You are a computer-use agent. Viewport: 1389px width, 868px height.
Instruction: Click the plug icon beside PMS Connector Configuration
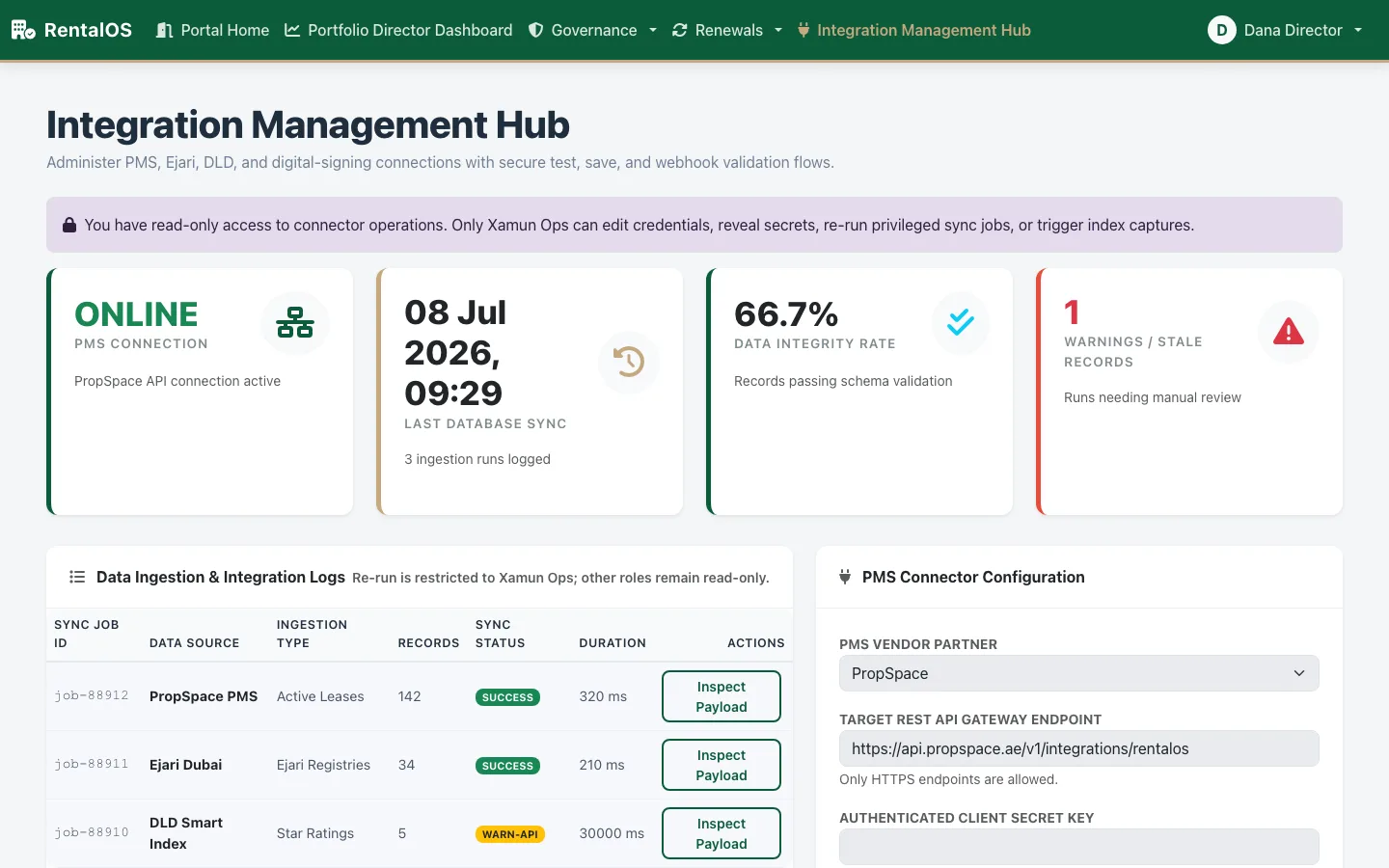tap(845, 577)
